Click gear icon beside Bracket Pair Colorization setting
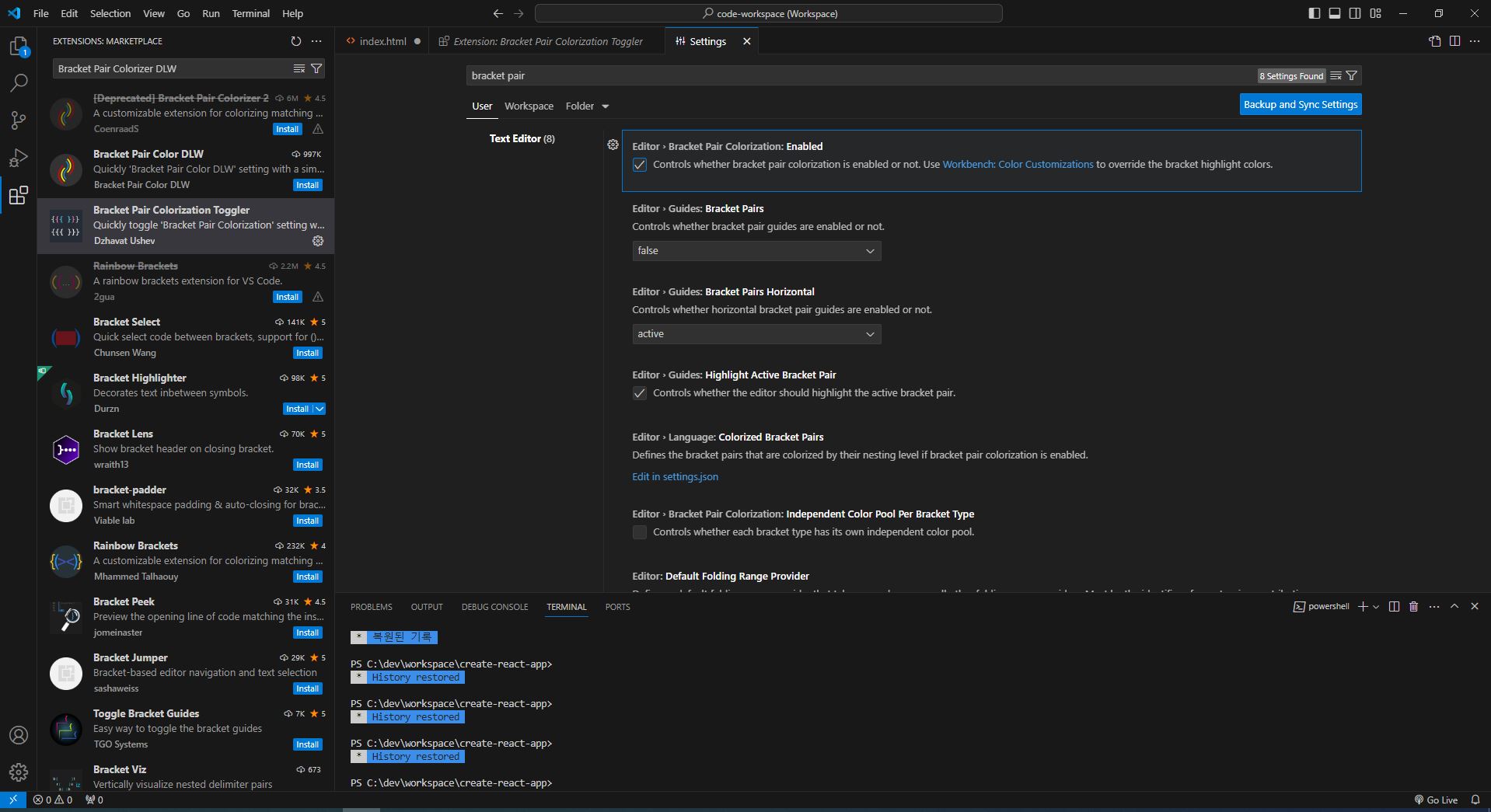 tap(613, 145)
